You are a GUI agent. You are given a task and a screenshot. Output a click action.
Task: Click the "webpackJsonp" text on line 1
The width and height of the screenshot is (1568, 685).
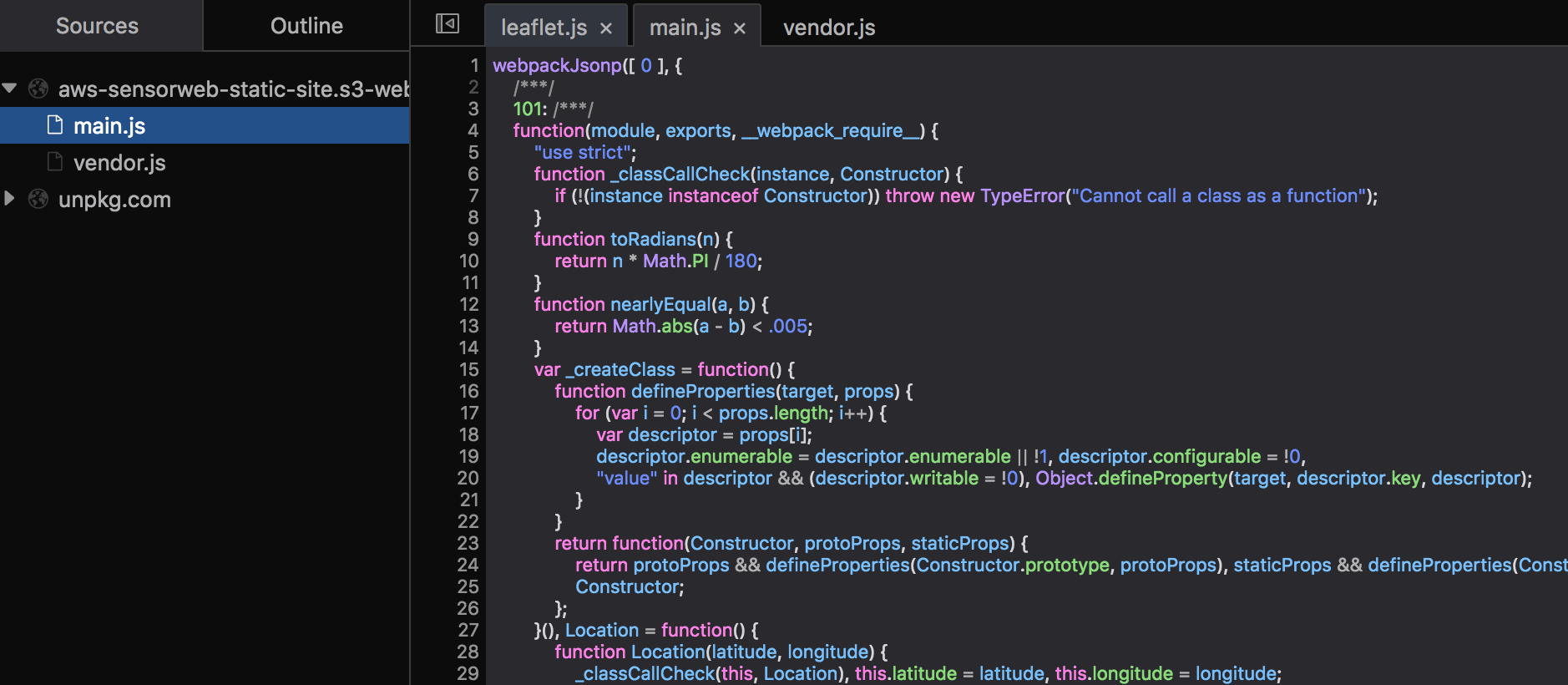point(558,65)
